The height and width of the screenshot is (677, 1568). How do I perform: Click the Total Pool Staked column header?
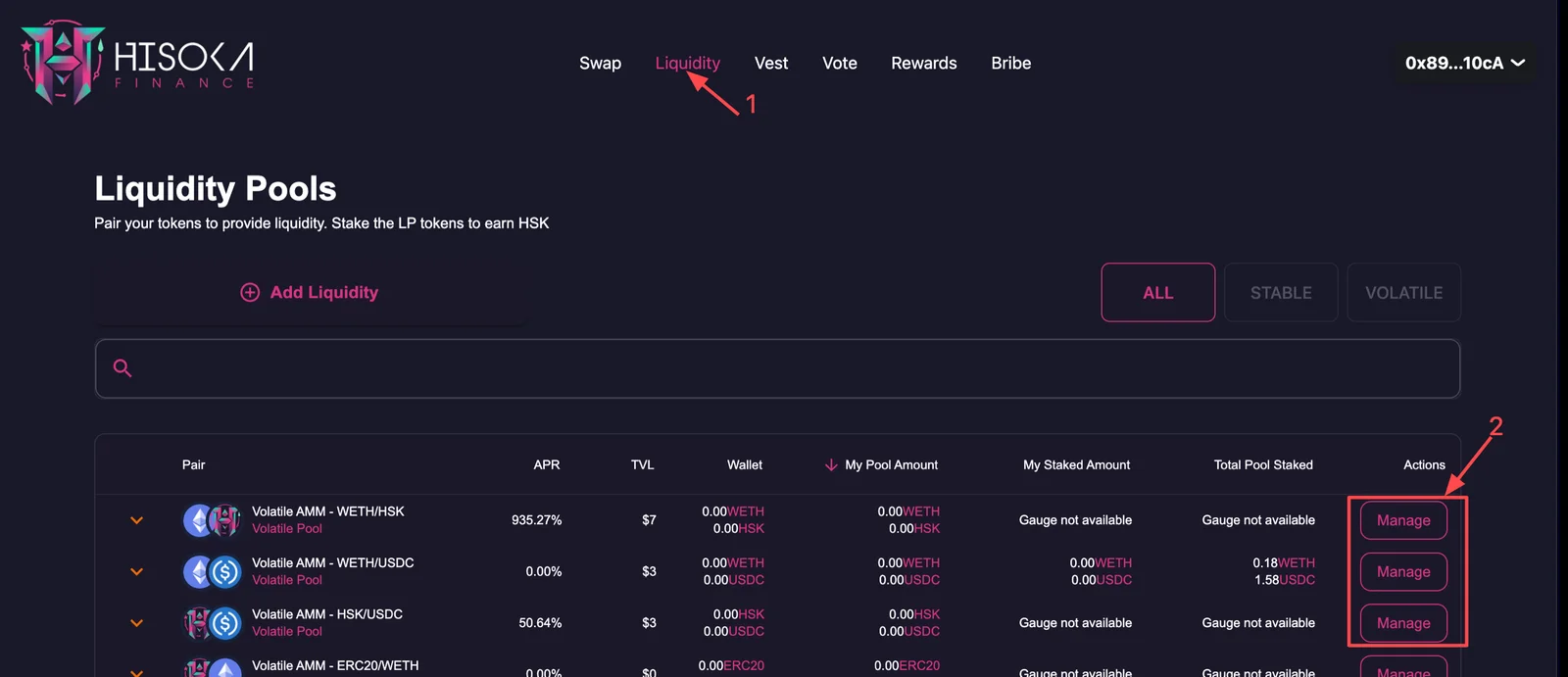pyautogui.click(x=1263, y=464)
